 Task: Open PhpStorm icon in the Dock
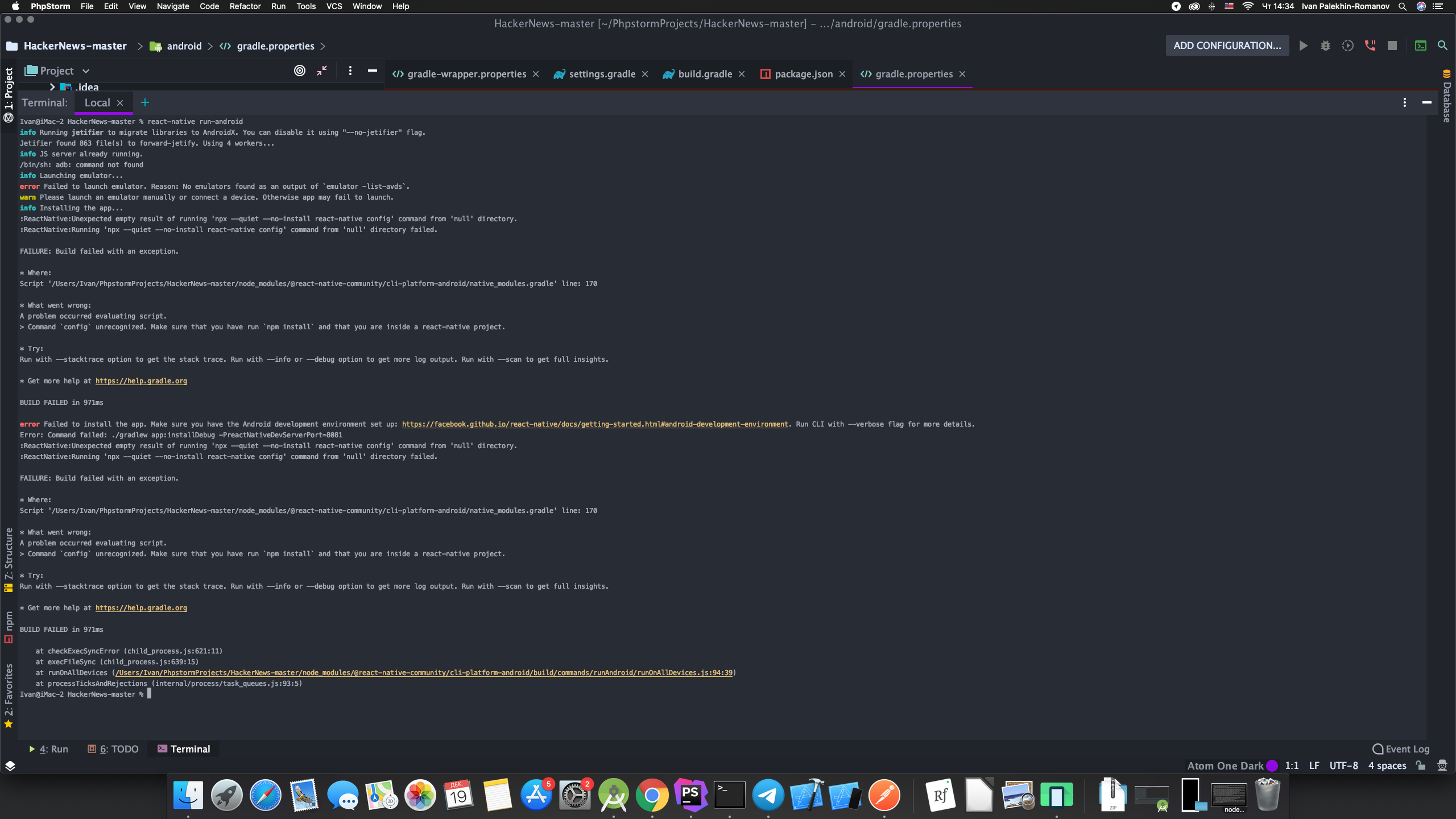690,795
